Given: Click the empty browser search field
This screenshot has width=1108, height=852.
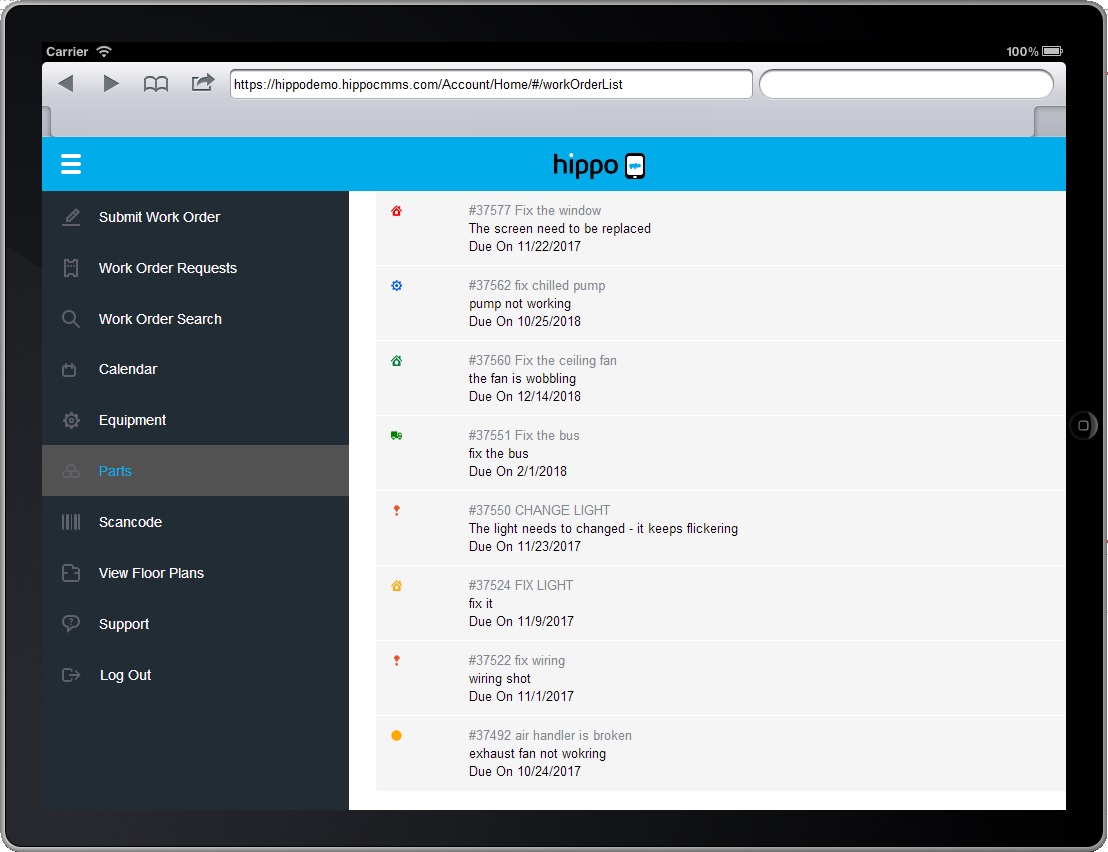Looking at the screenshot, I should click(907, 84).
